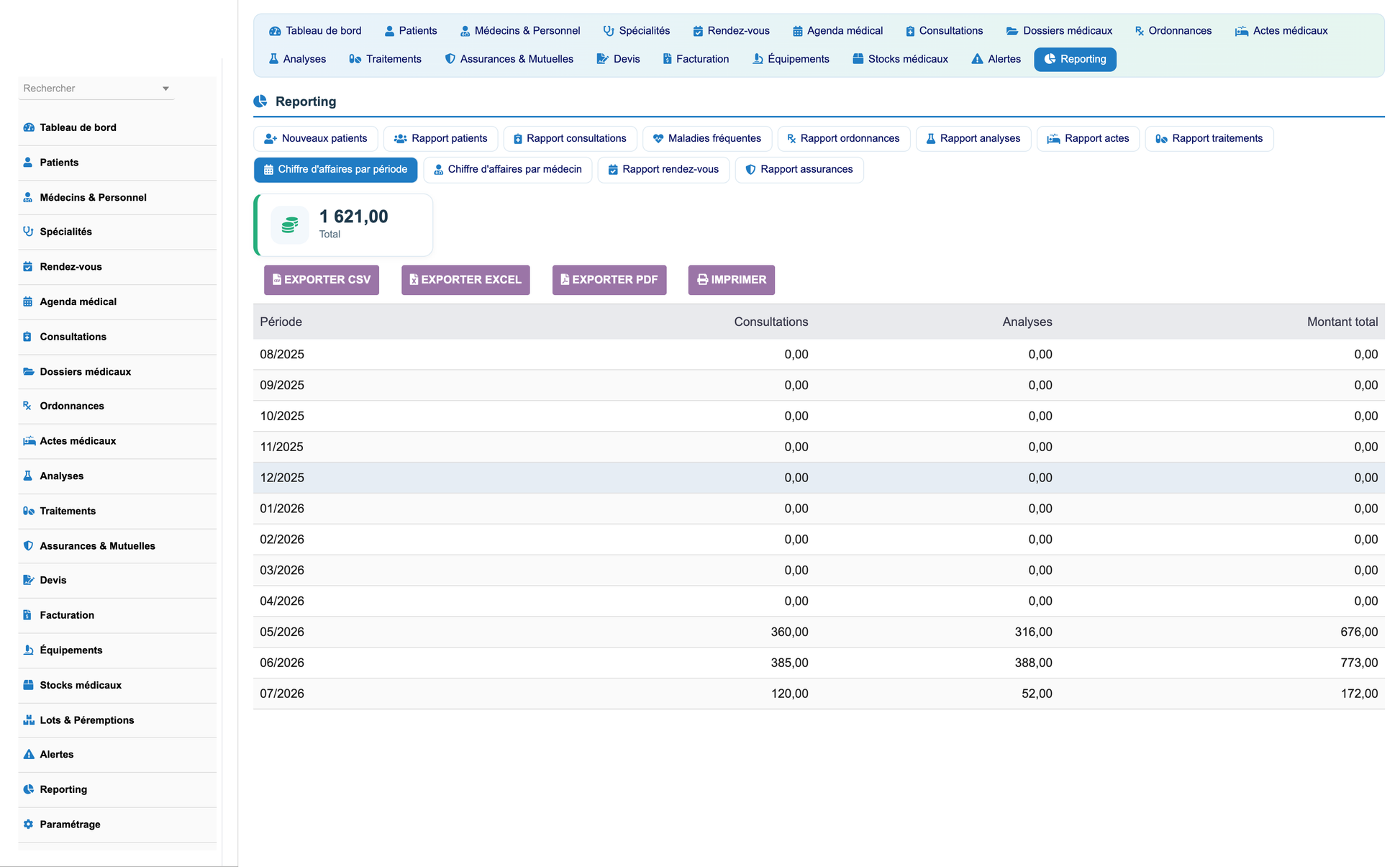Click the Analyses flask icon in sidebar

click(28, 476)
